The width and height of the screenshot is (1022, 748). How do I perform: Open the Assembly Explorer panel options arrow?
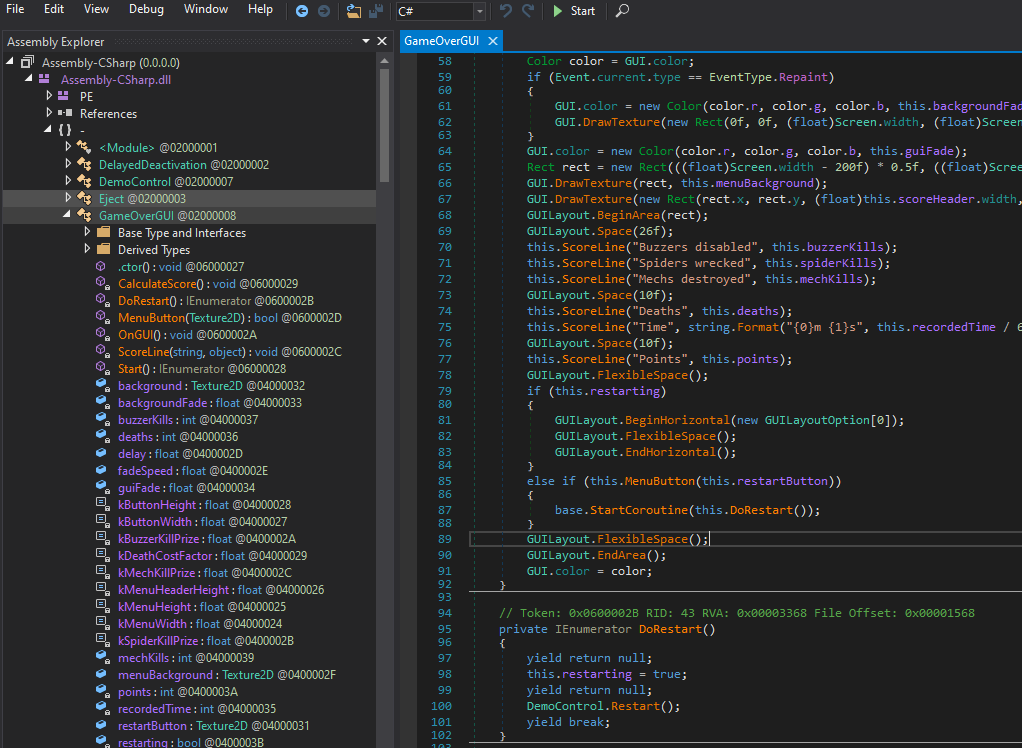tap(366, 41)
